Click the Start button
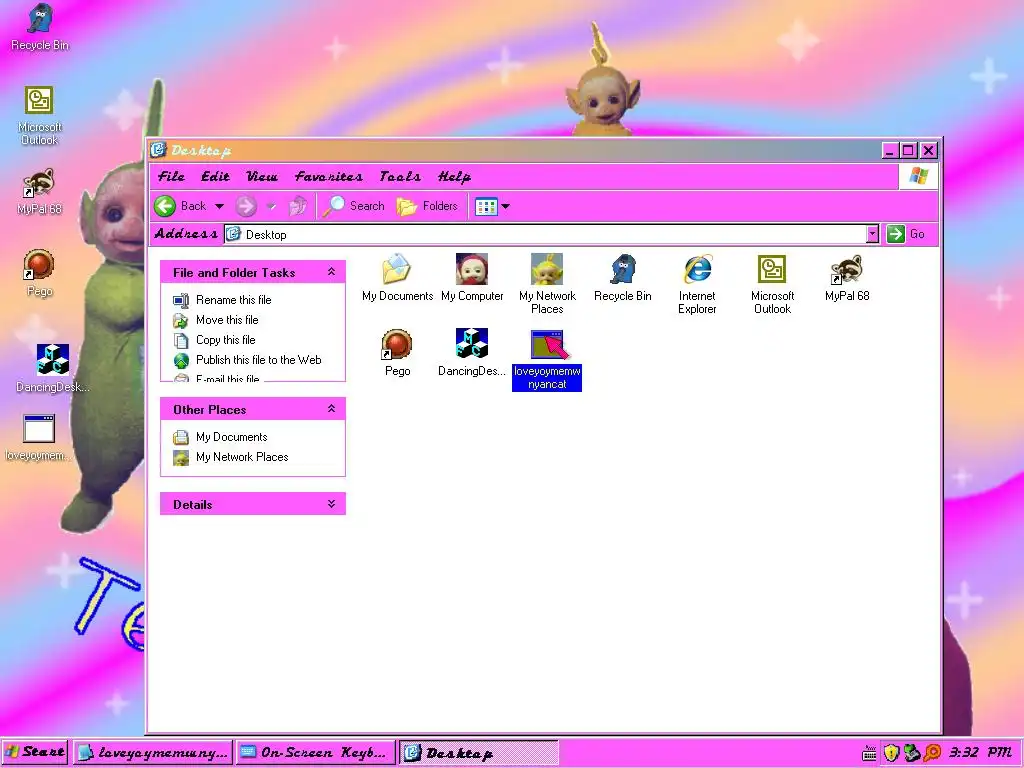Screen dimensions: 1024x768 coord(35,753)
